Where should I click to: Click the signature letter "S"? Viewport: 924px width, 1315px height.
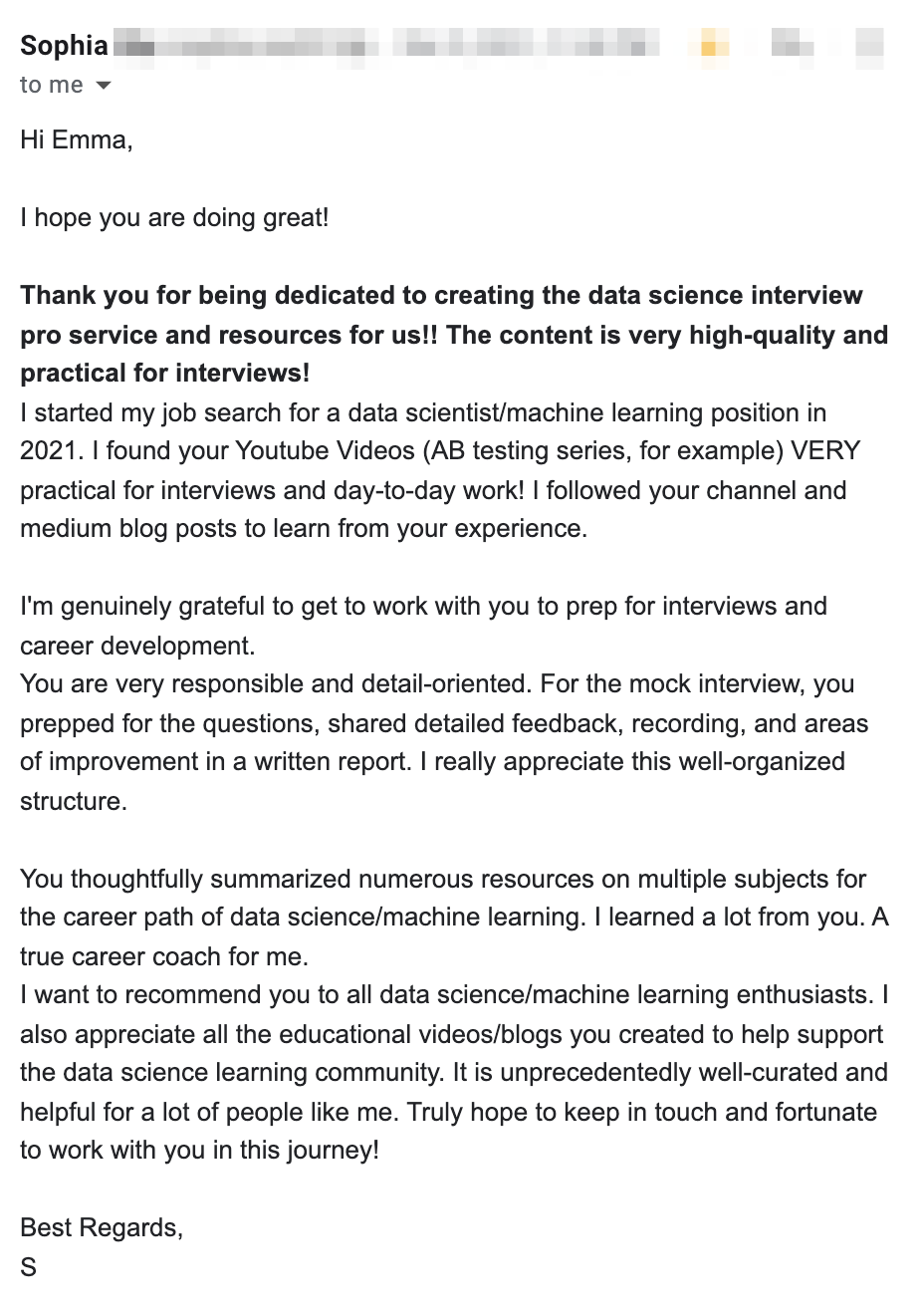28,1267
